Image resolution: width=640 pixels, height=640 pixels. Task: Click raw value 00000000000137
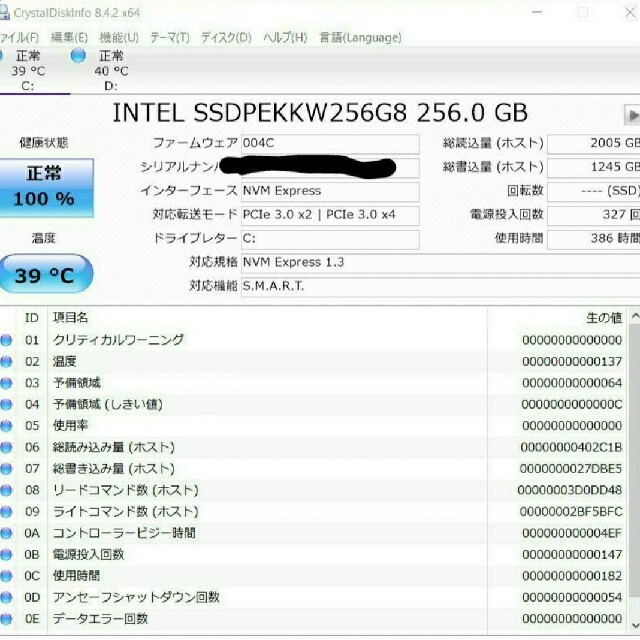572,362
